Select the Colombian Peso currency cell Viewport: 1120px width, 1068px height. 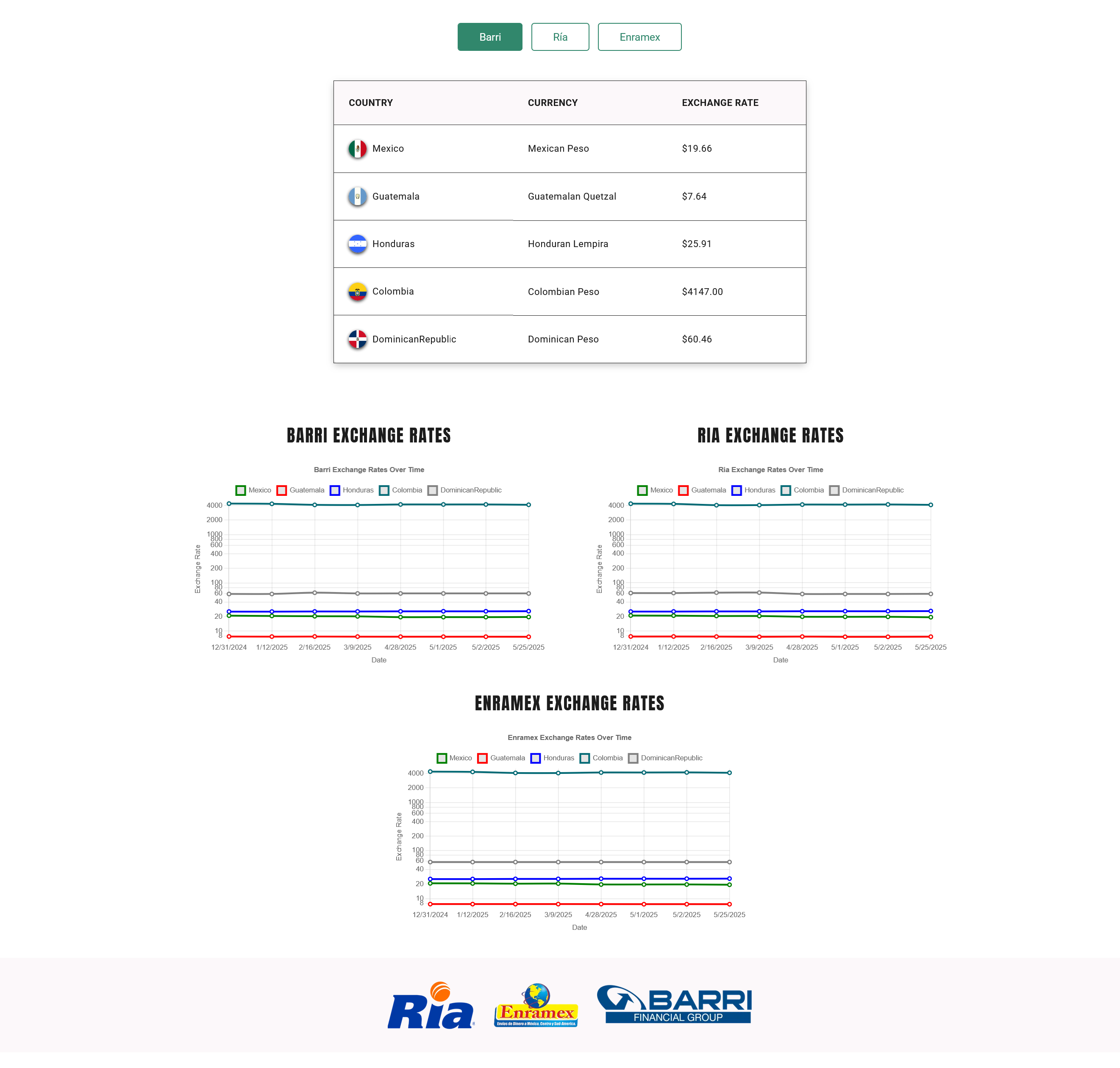pyautogui.click(x=564, y=292)
